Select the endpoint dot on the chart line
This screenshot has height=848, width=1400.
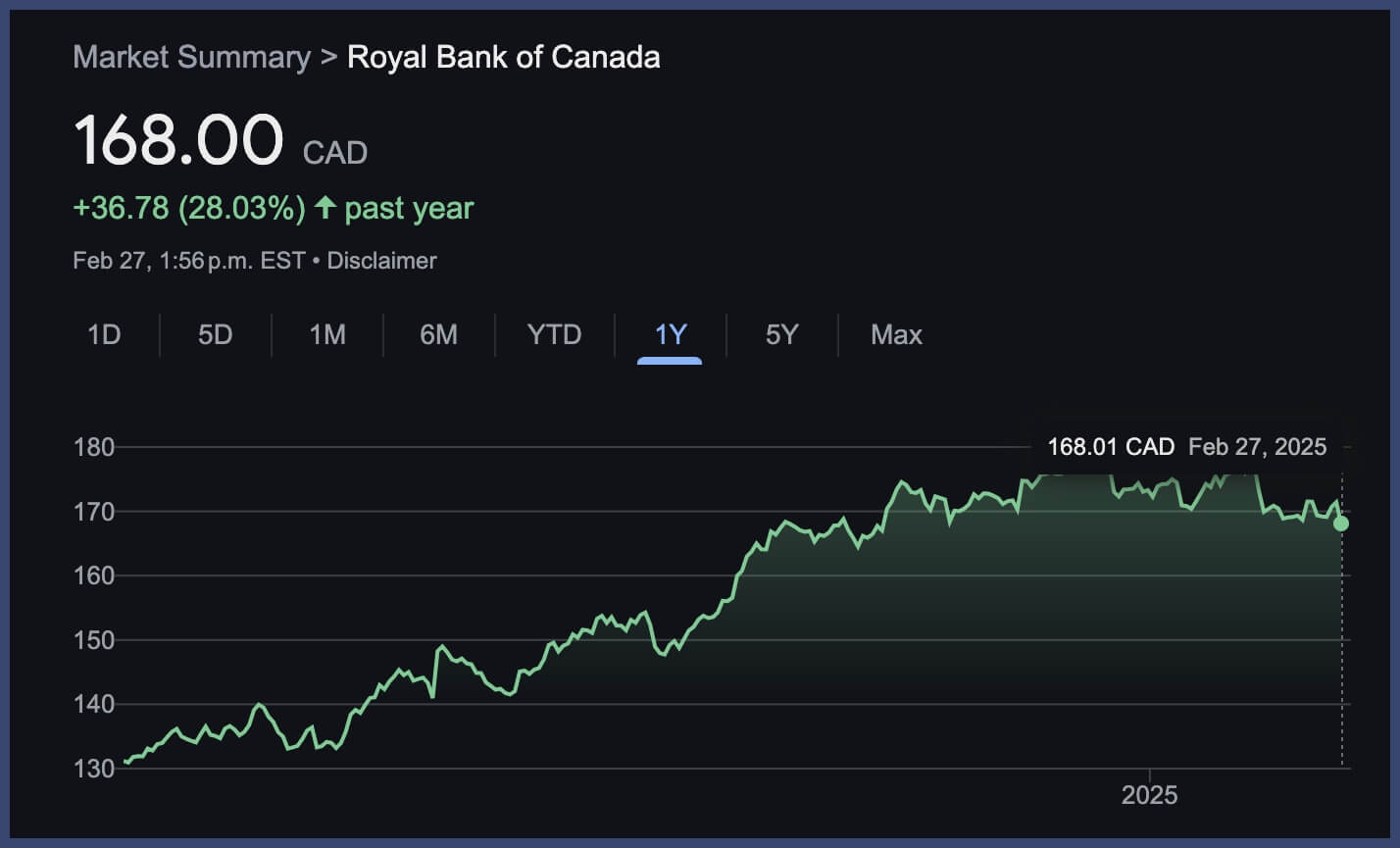[x=1340, y=524]
